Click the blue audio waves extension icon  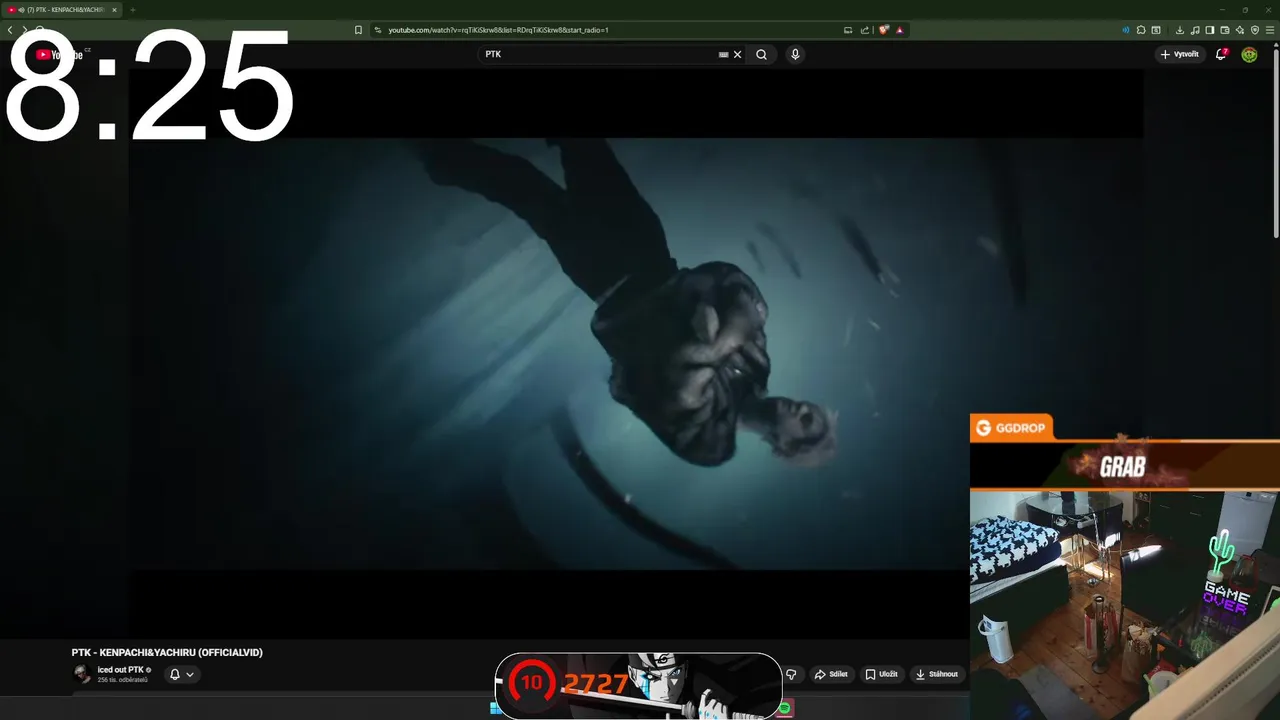pos(1126,30)
